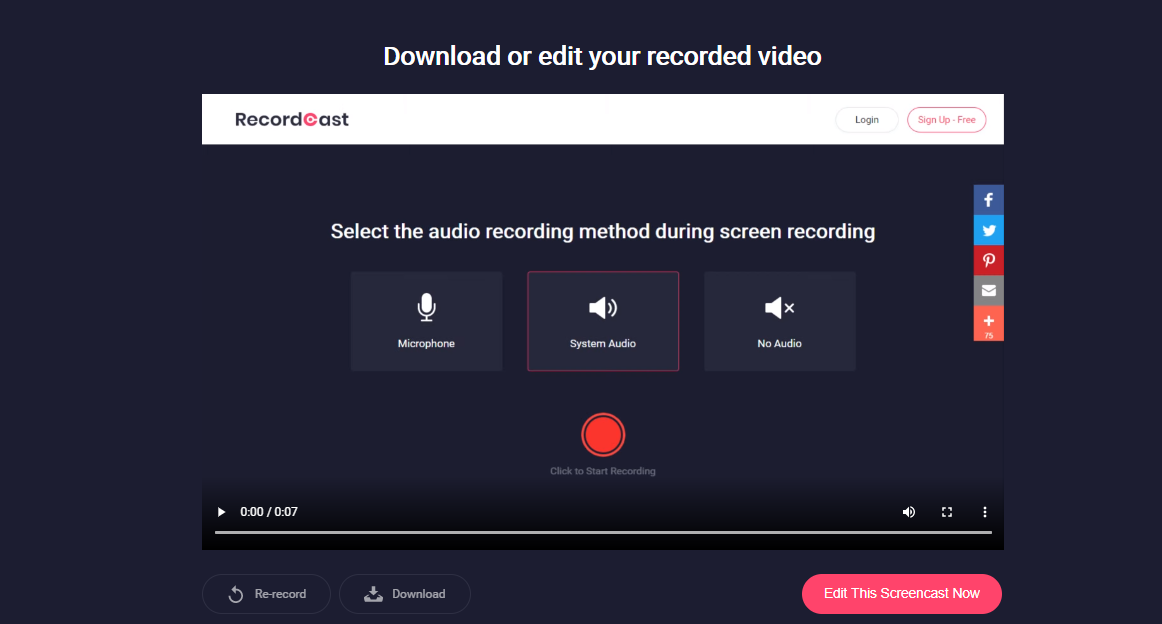Select the Microphone audio option
The width and height of the screenshot is (1162, 624).
point(426,321)
